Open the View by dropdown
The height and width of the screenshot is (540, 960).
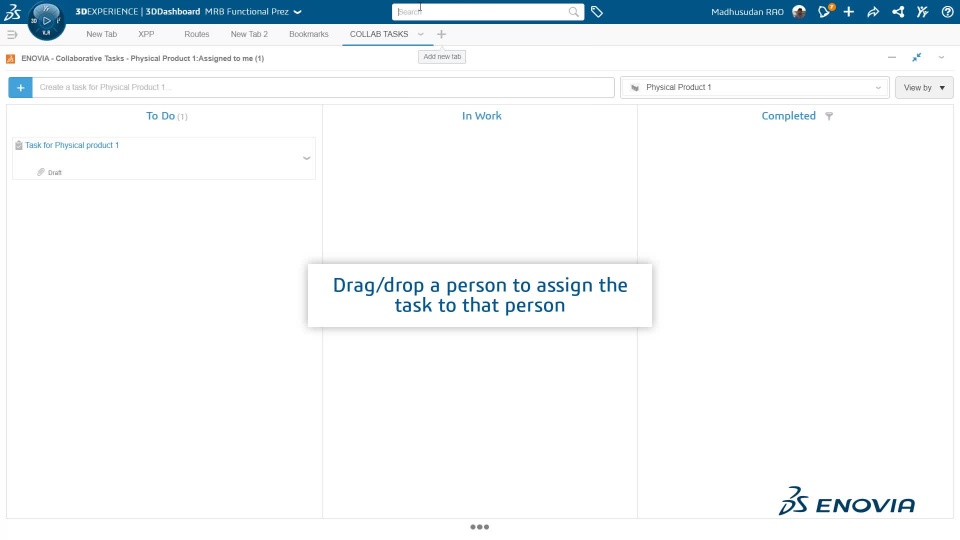[924, 88]
